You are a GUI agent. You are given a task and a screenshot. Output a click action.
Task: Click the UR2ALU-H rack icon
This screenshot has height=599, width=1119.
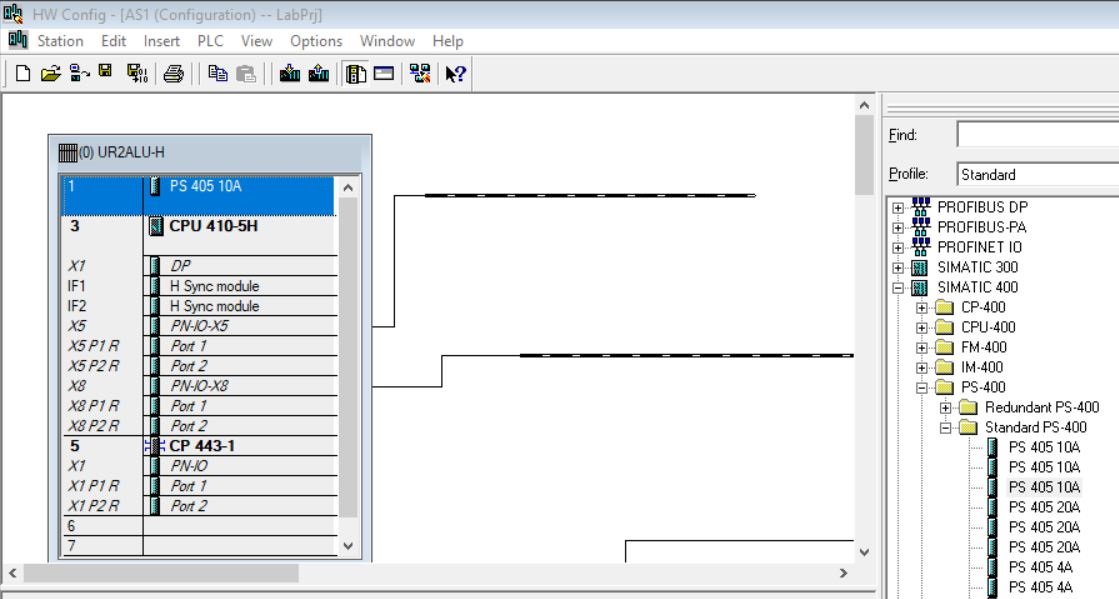click(68, 153)
